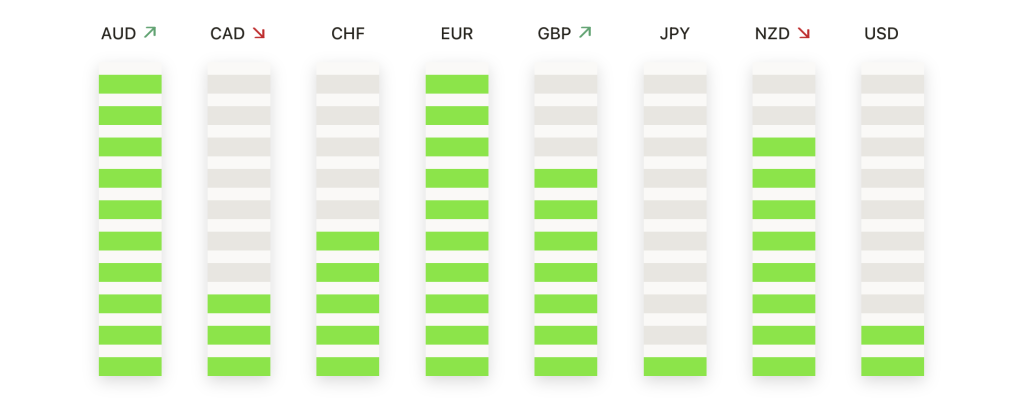Click the red down arrow beside CAD
1024x410 pixels.
(259, 33)
